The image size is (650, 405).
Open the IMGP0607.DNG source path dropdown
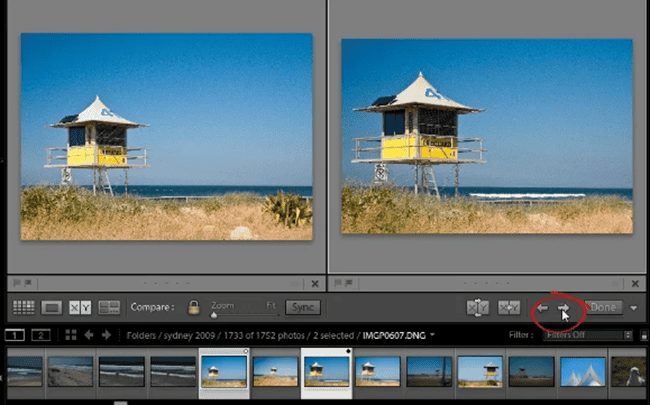point(432,335)
